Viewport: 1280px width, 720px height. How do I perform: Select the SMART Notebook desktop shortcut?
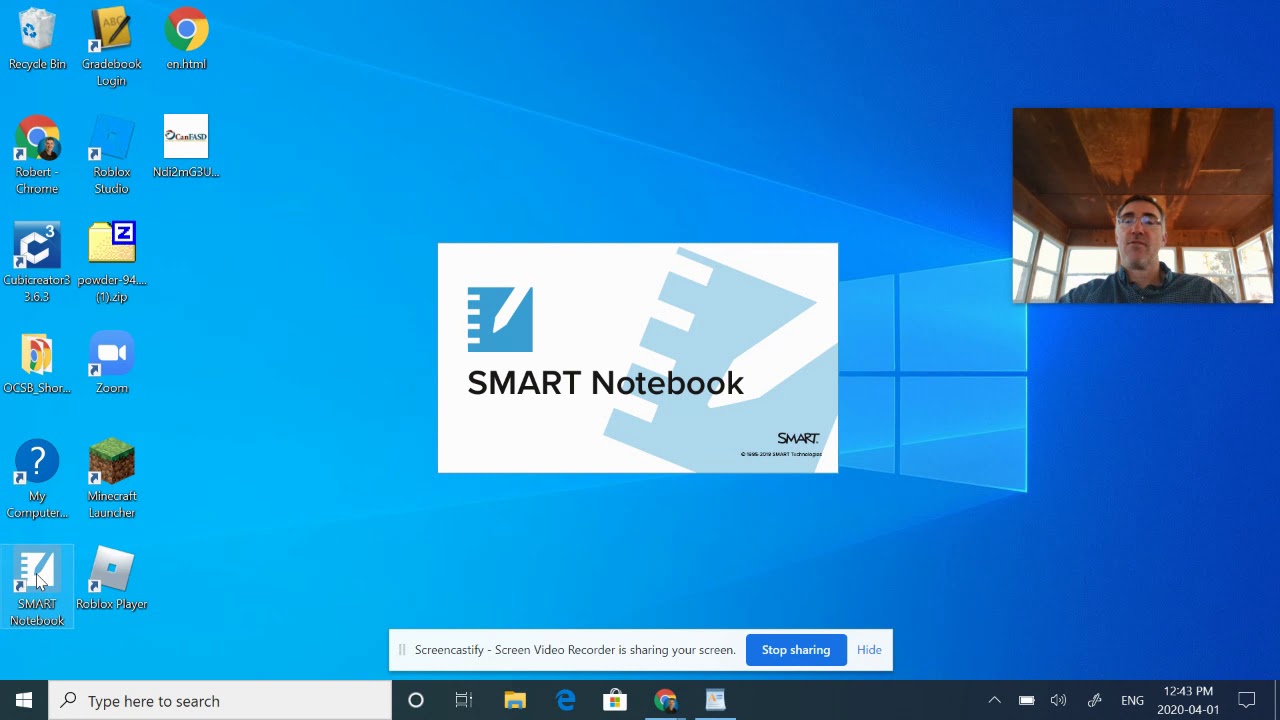pyautogui.click(x=37, y=587)
